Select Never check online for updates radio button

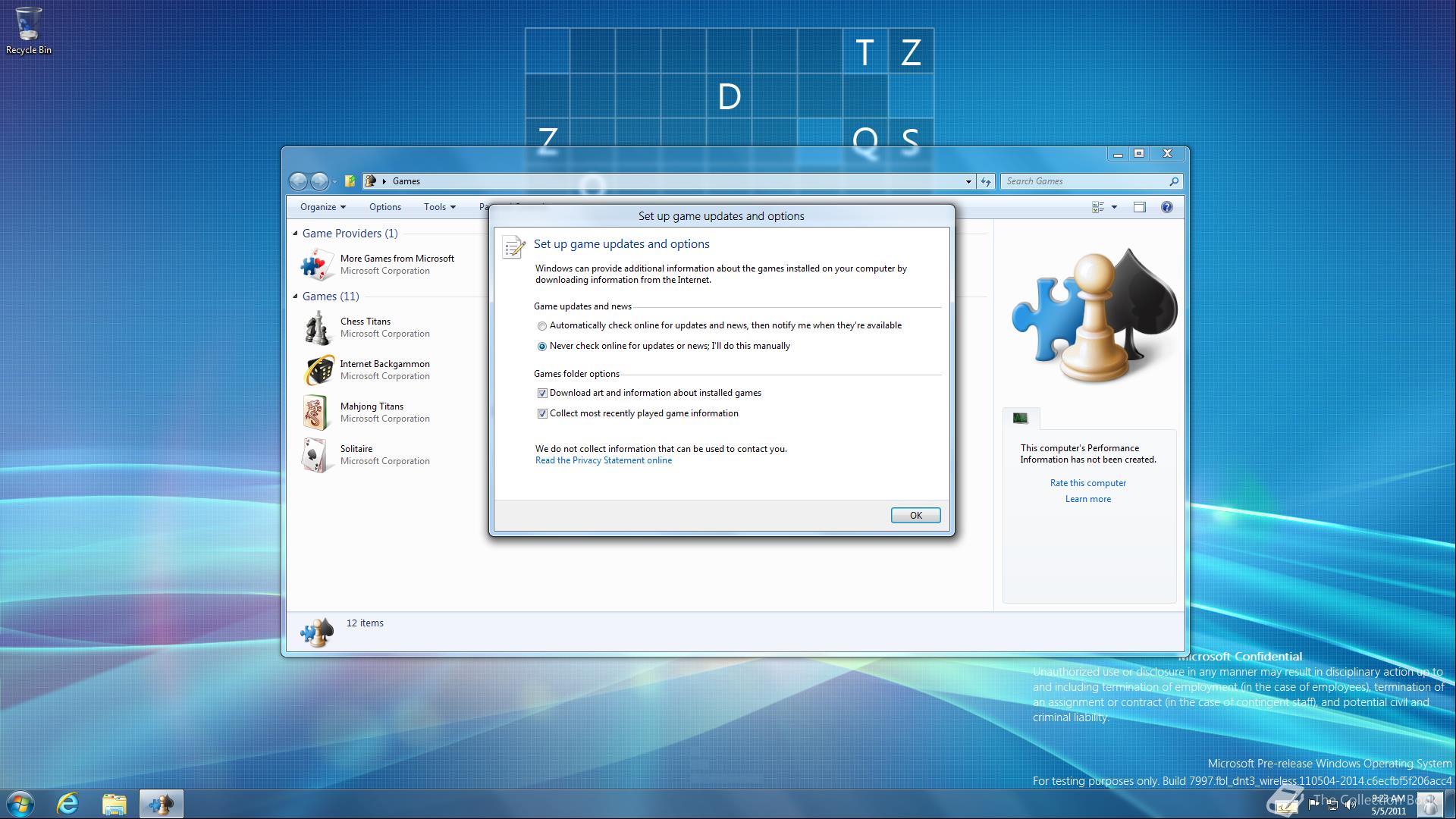pyautogui.click(x=541, y=347)
